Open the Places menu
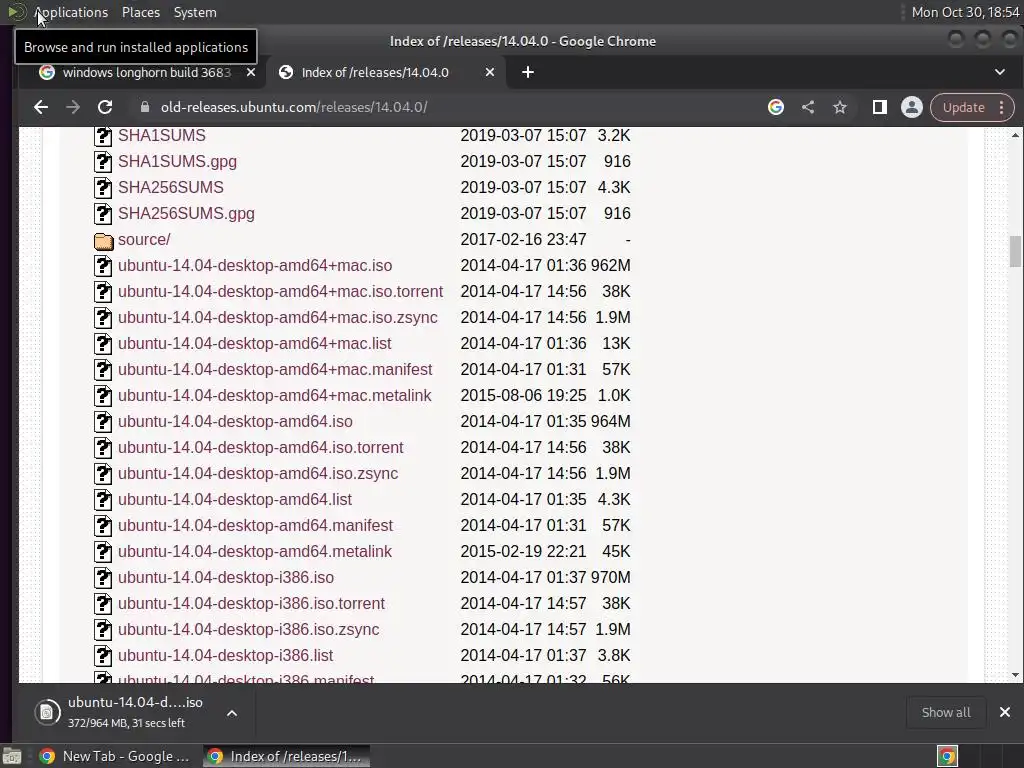1024x768 pixels. click(x=141, y=12)
